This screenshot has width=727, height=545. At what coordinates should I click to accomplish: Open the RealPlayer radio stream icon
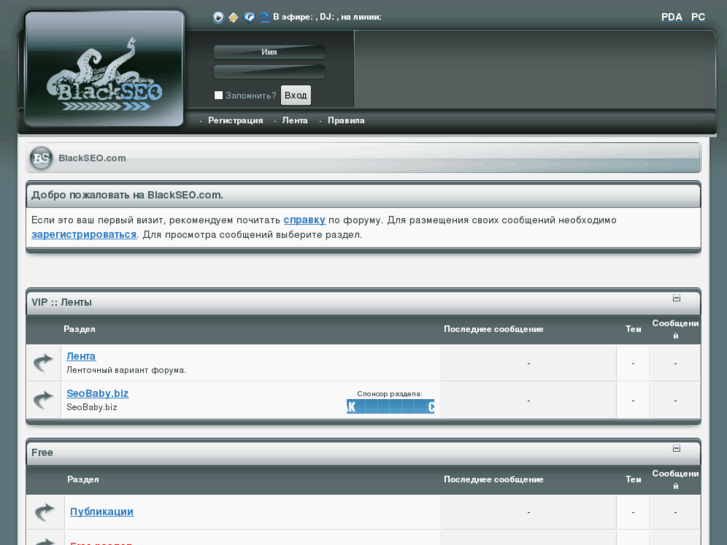(x=249, y=18)
